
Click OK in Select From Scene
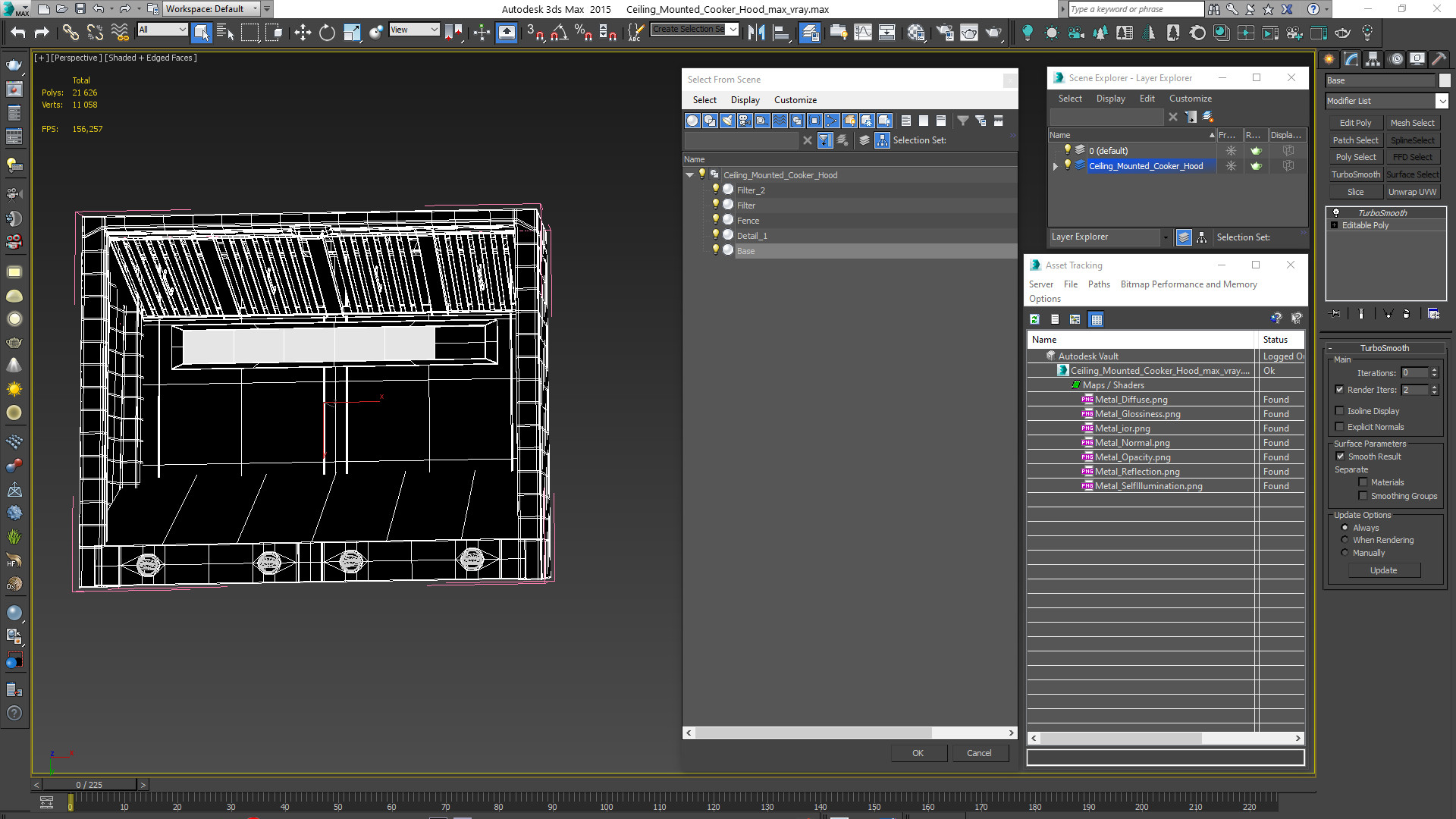[x=918, y=753]
